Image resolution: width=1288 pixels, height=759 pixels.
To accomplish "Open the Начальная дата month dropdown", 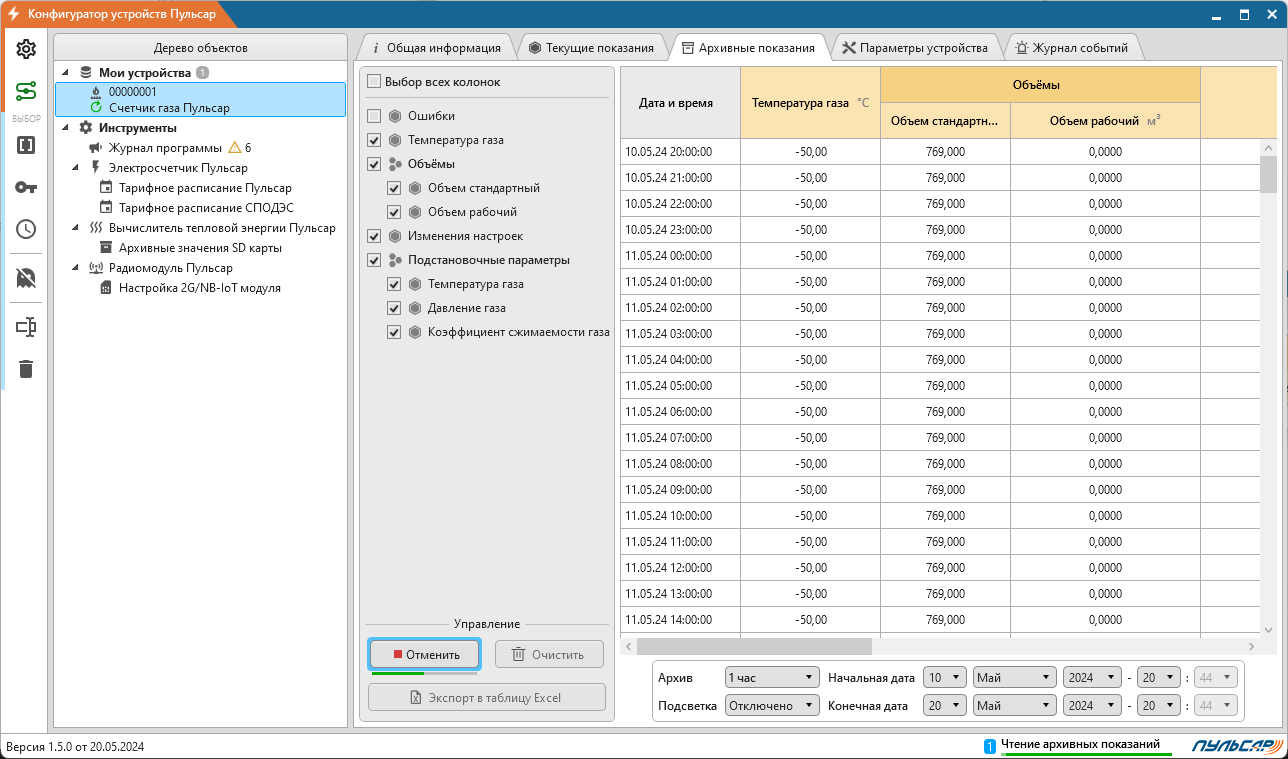I will pyautogui.click(x=1014, y=677).
